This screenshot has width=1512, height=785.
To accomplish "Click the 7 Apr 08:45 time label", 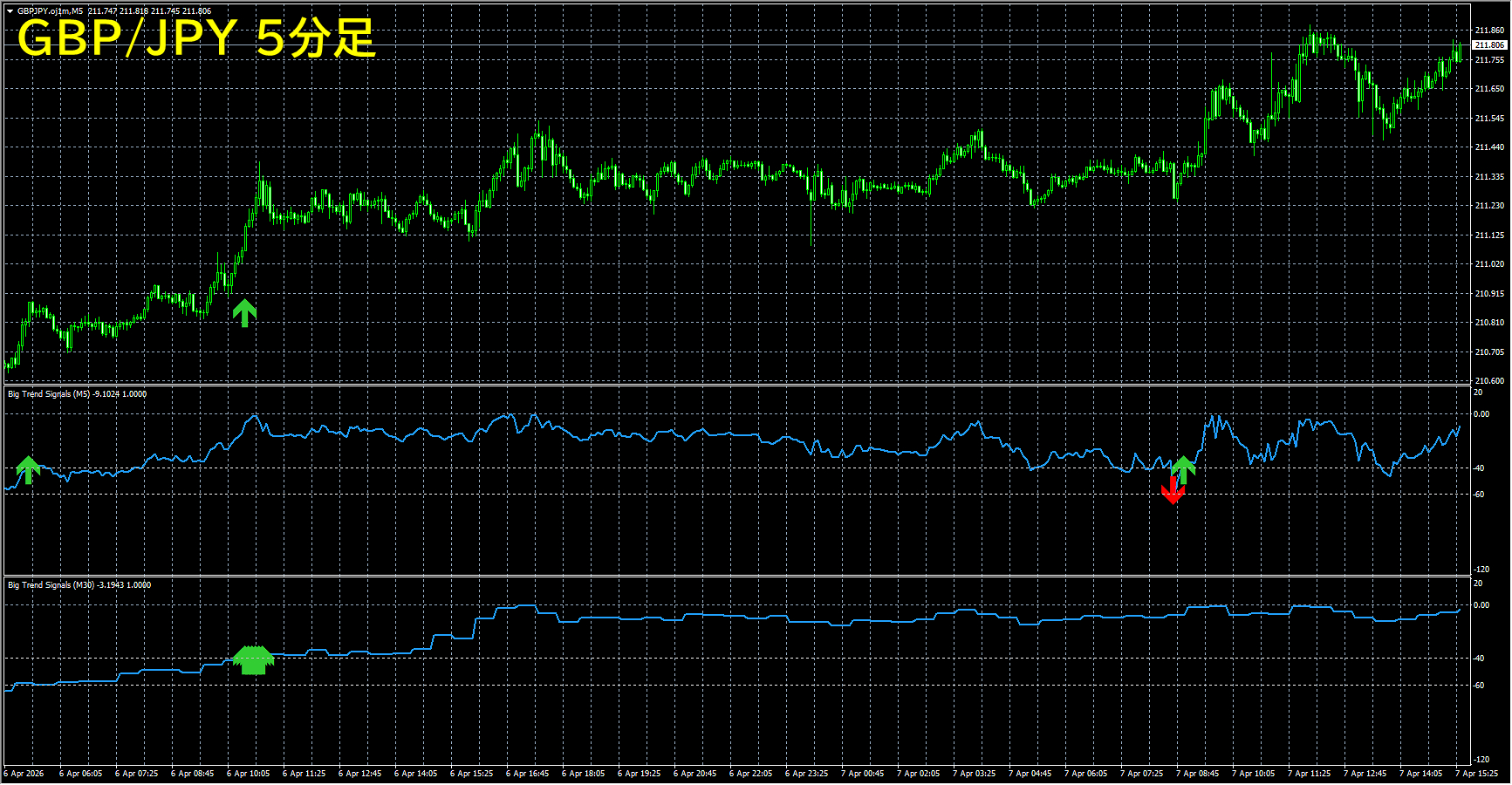I will point(1198,774).
